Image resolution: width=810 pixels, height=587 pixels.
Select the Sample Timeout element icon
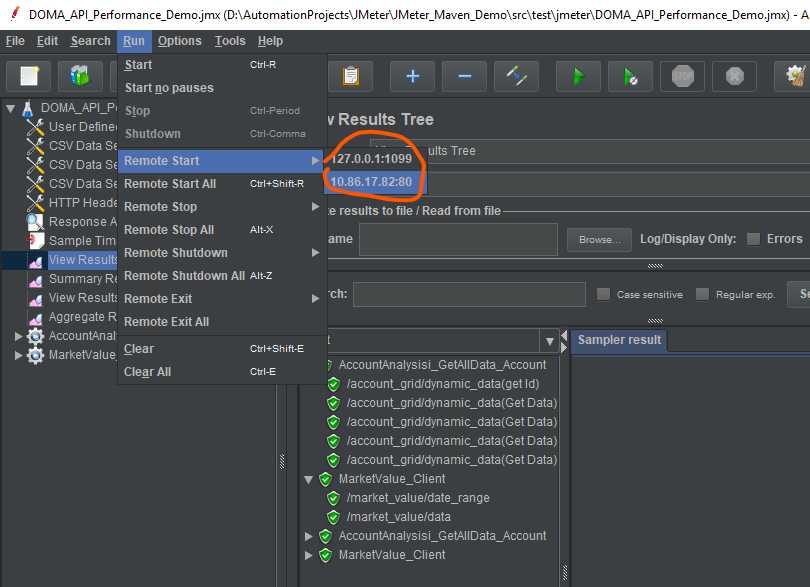point(35,241)
